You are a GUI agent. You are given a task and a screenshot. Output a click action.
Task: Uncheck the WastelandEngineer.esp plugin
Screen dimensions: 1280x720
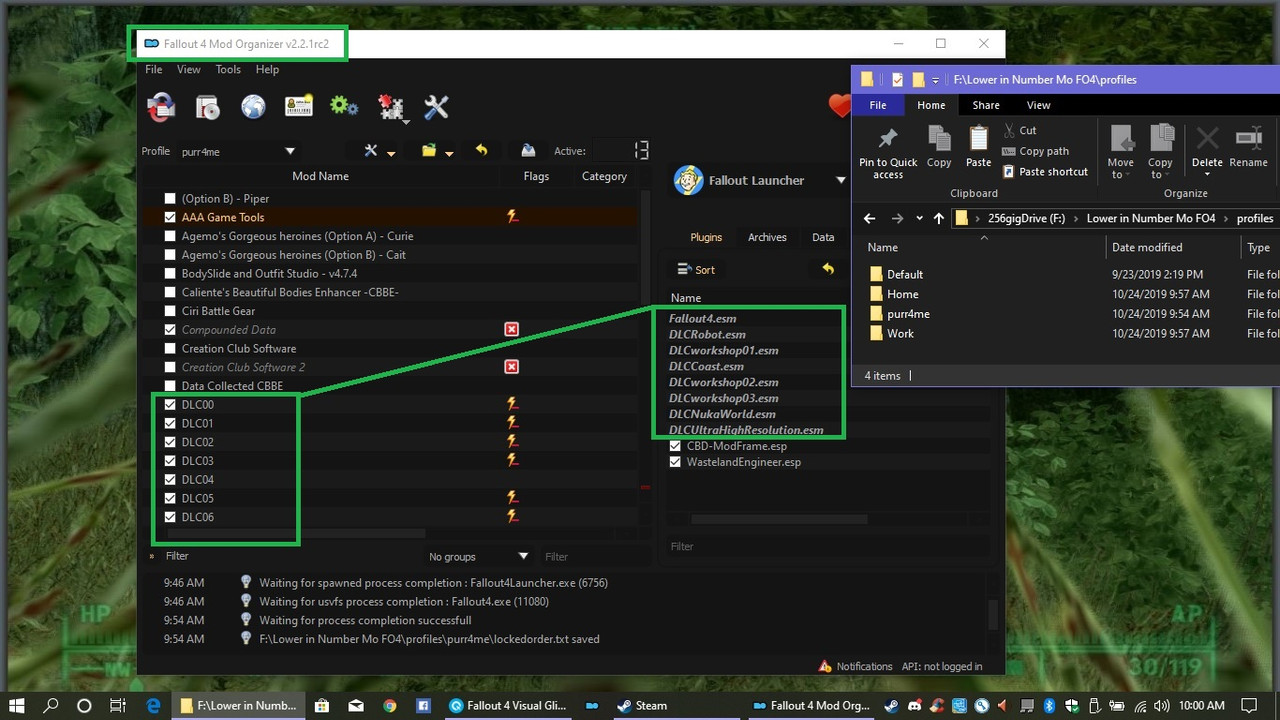click(675, 462)
